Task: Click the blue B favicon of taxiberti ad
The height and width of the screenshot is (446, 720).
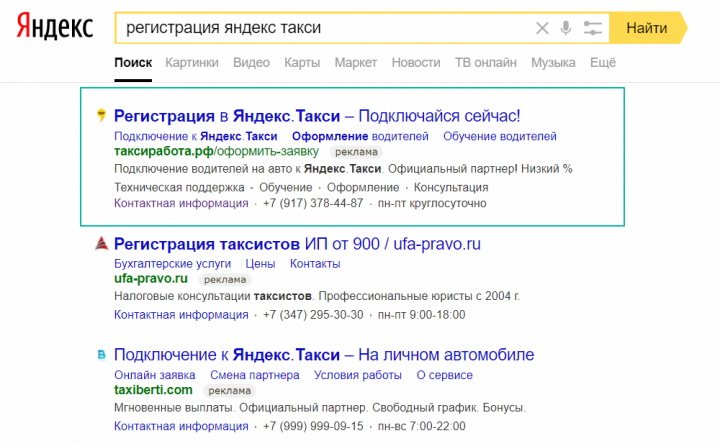Action: [x=101, y=354]
